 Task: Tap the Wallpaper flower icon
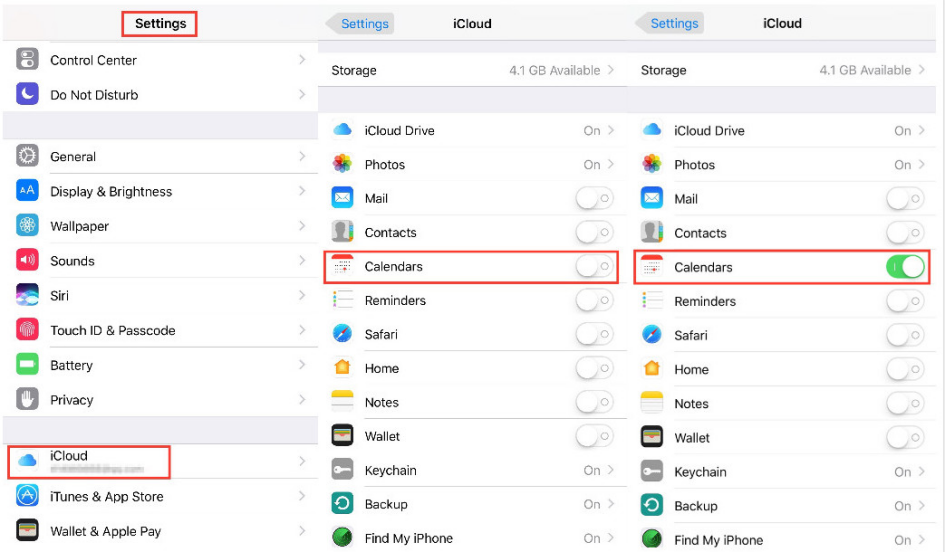27,225
